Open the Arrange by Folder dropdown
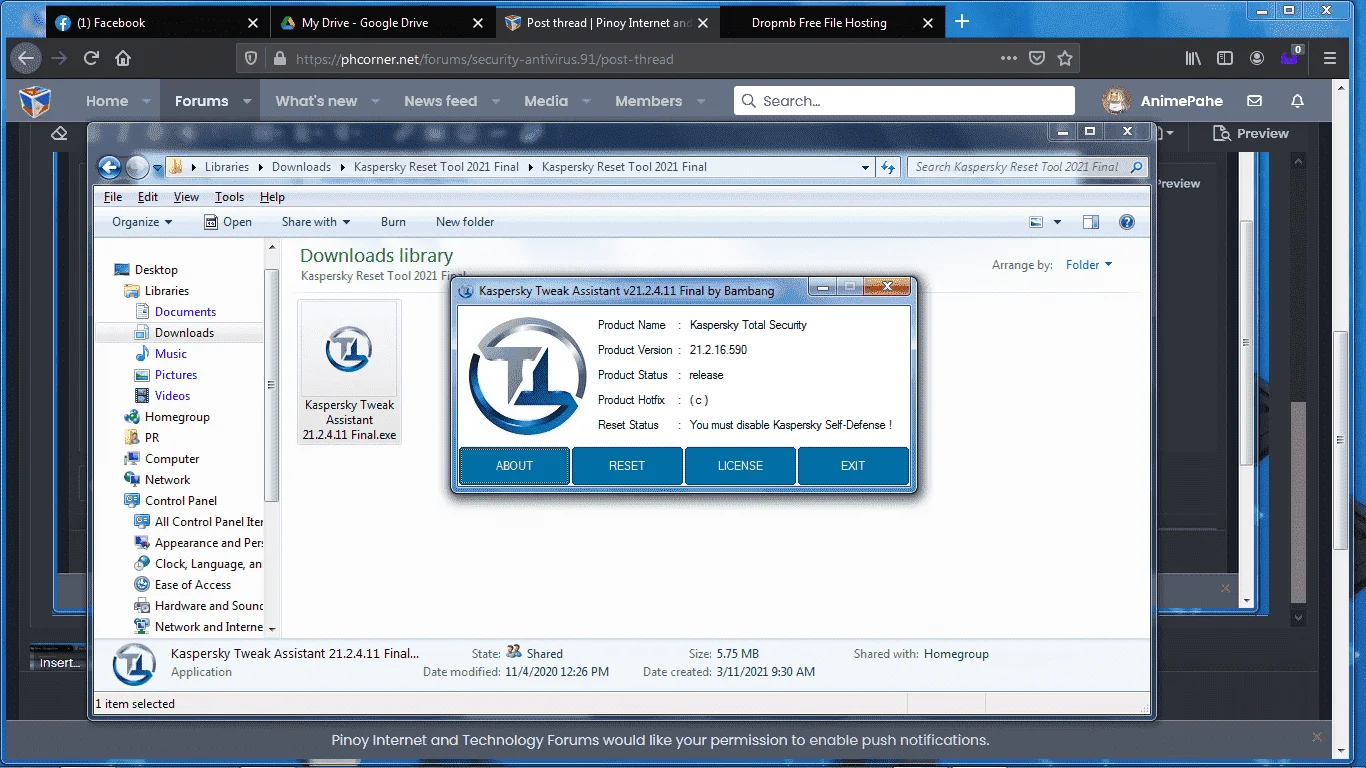1366x768 pixels. point(1089,265)
